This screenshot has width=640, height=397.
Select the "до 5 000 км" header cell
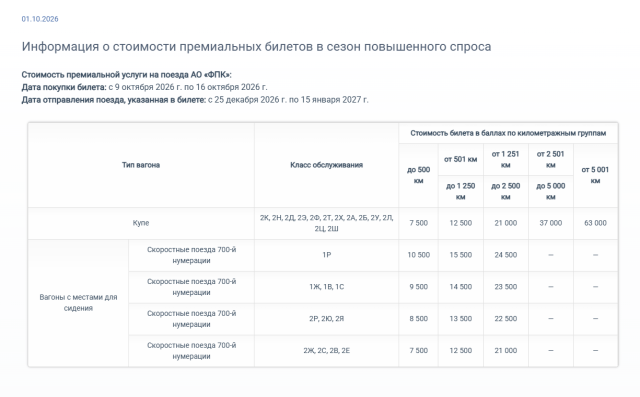click(551, 191)
